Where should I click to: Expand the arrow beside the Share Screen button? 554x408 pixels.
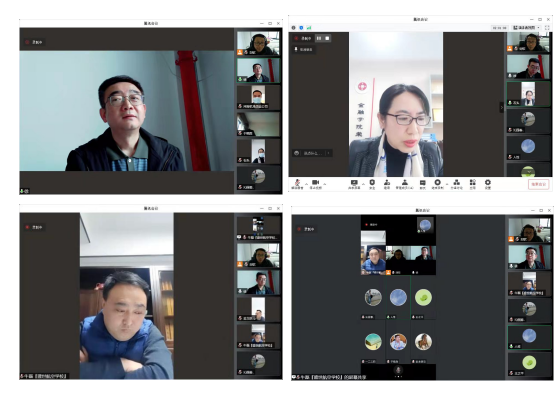pos(363,184)
